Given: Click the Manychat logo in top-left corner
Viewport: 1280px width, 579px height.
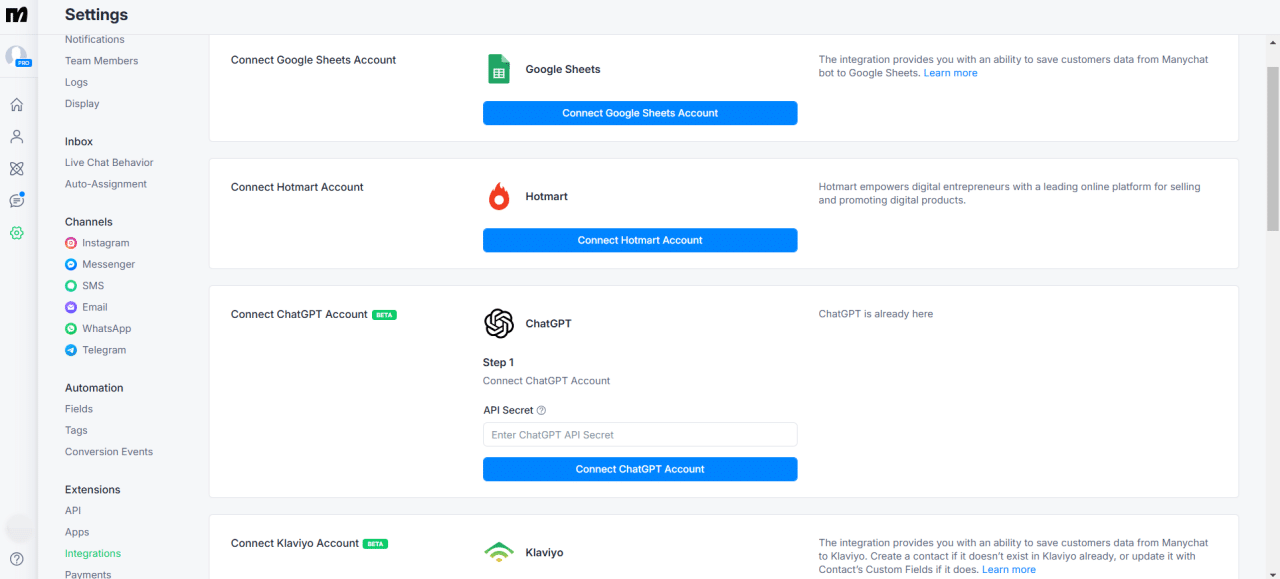Looking at the screenshot, I should [17, 14].
